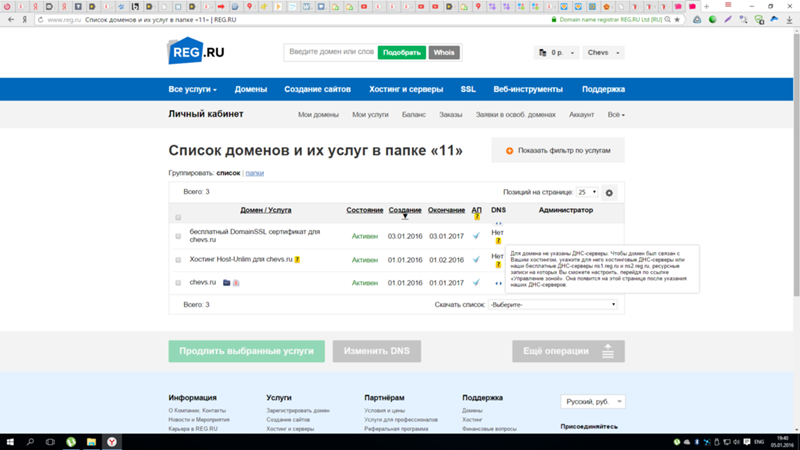Open taskbar search

point(30,442)
